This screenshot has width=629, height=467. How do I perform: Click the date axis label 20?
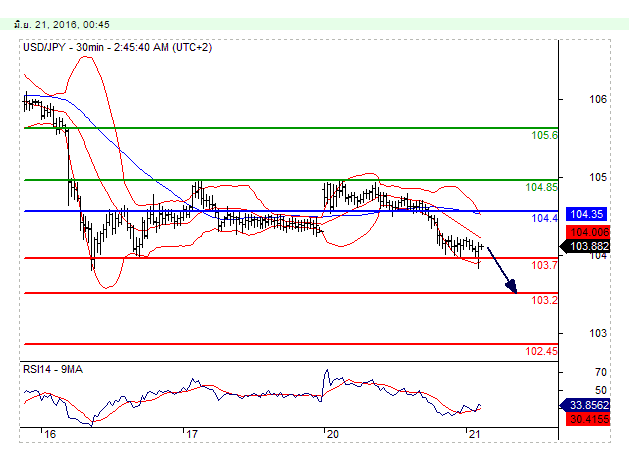(x=333, y=435)
